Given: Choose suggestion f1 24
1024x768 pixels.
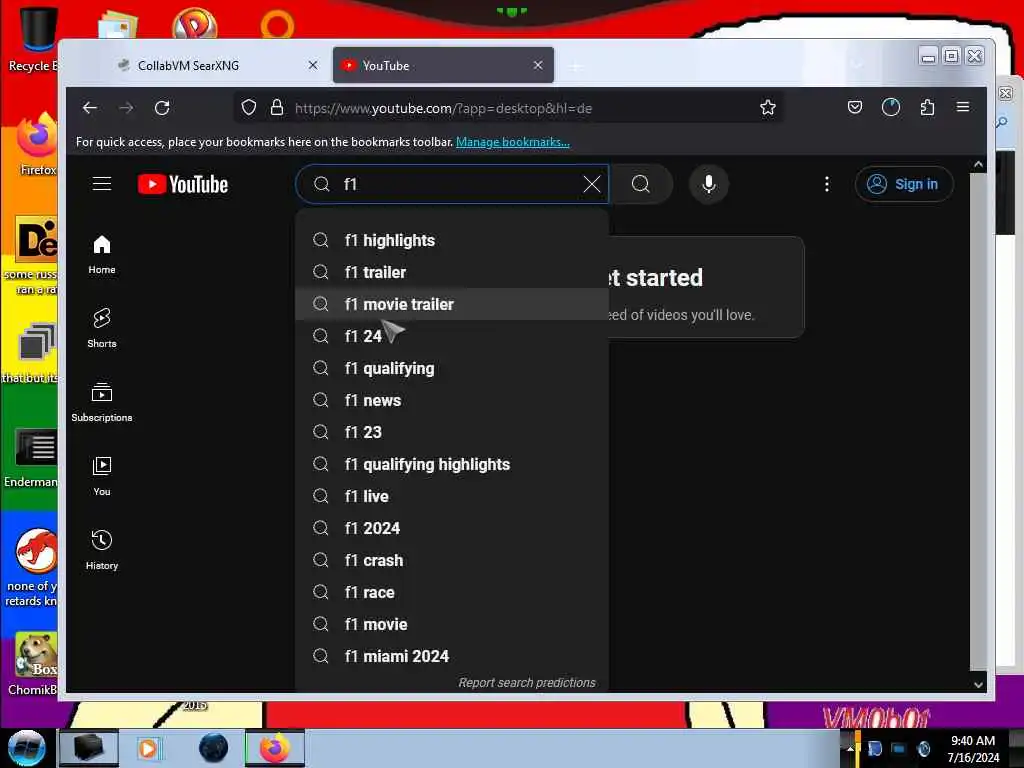Looking at the screenshot, I should (x=452, y=336).
